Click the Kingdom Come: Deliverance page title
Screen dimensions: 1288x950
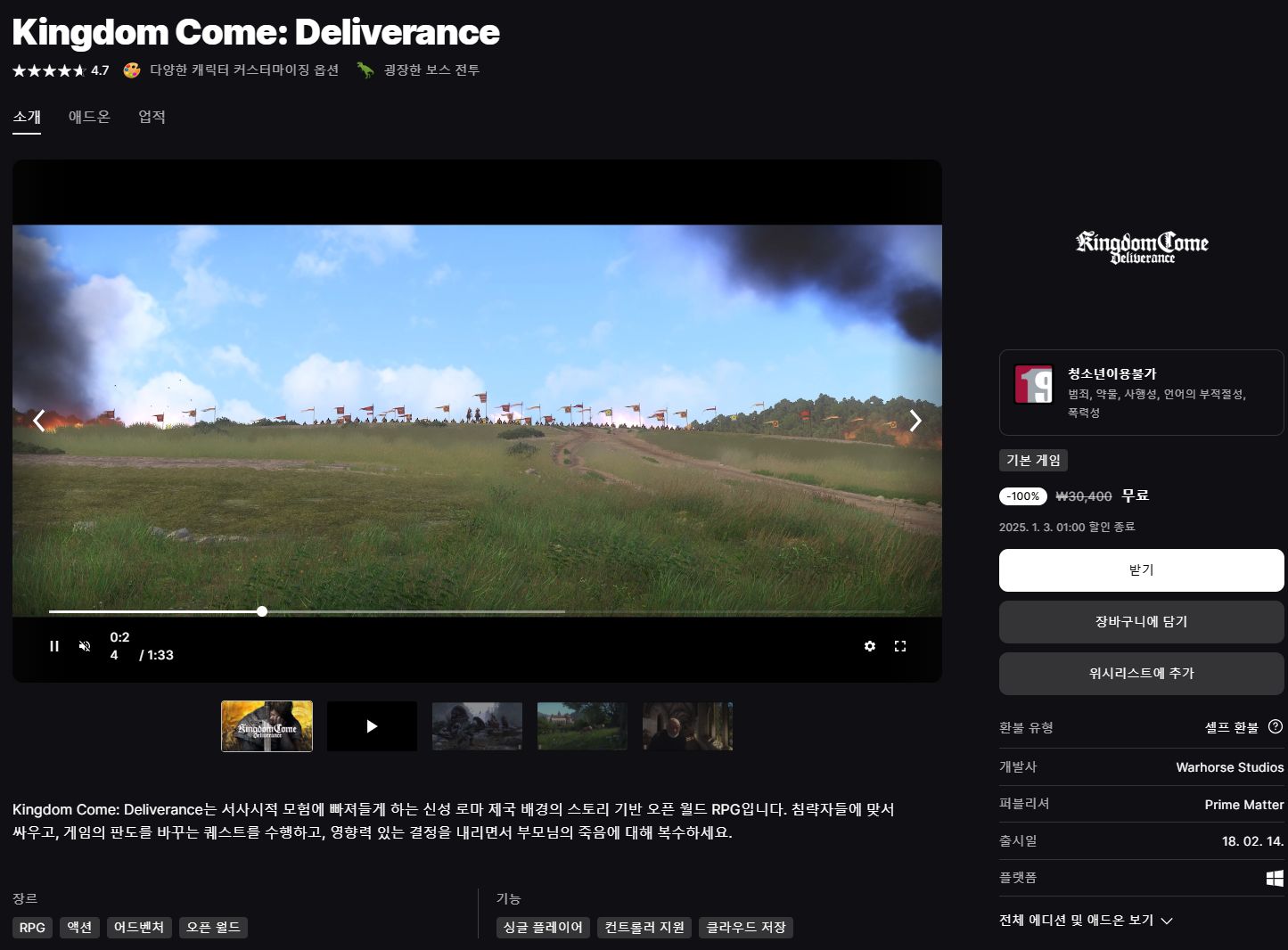point(256,32)
